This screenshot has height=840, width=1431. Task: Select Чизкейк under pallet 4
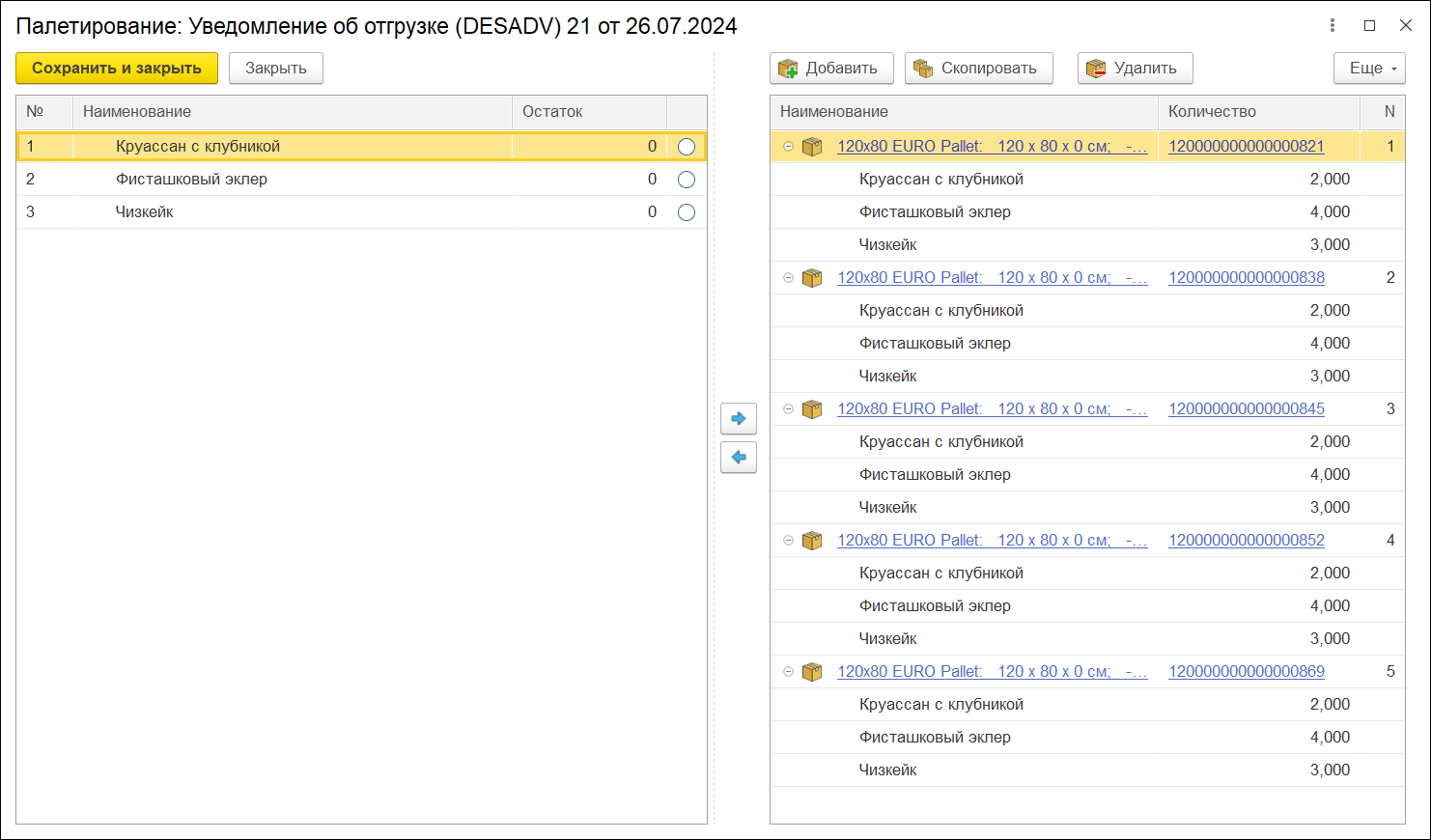888,639
